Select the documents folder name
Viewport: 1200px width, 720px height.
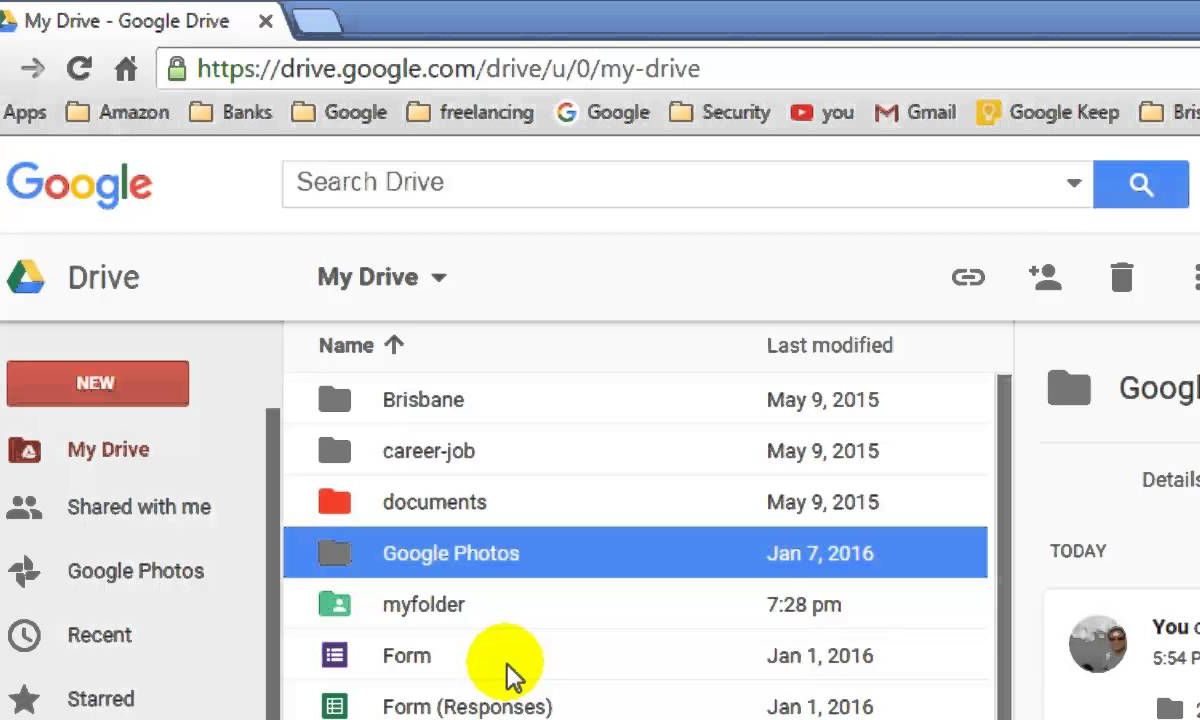click(x=435, y=502)
